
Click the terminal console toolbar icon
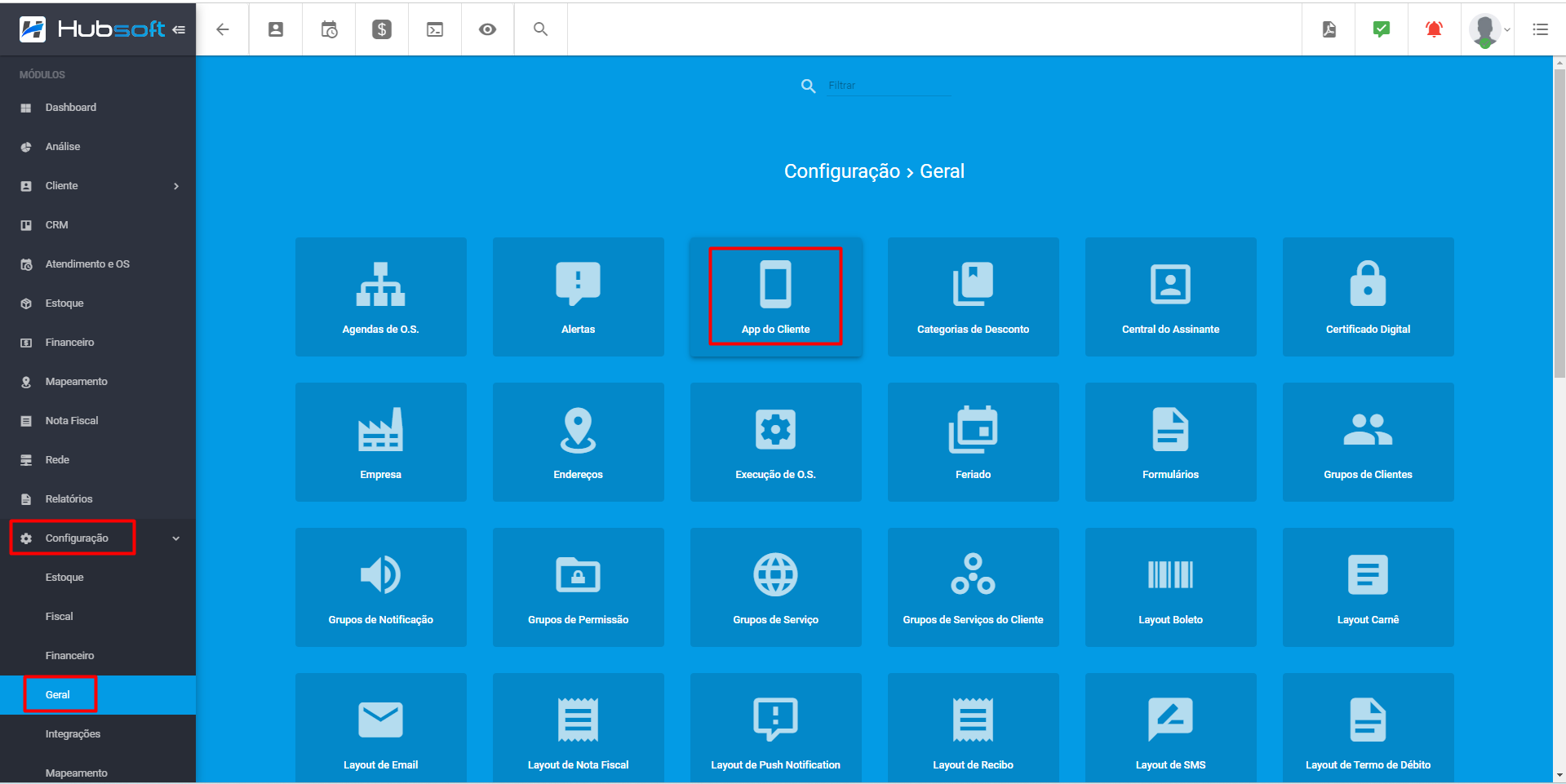[x=435, y=29]
